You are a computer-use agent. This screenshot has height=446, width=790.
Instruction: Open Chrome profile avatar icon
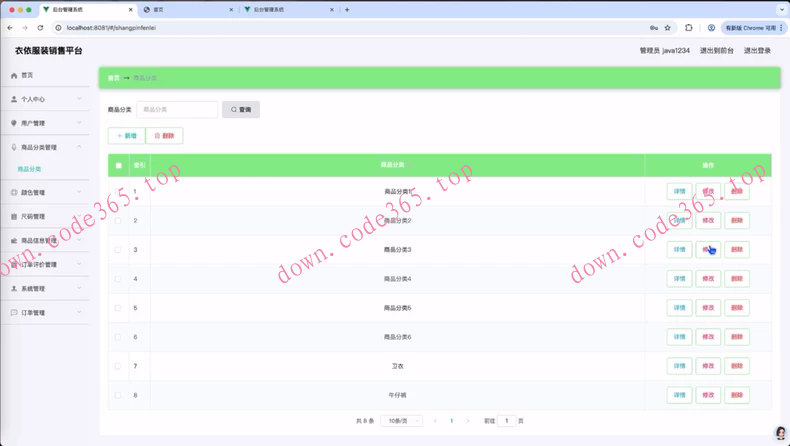tap(711, 28)
